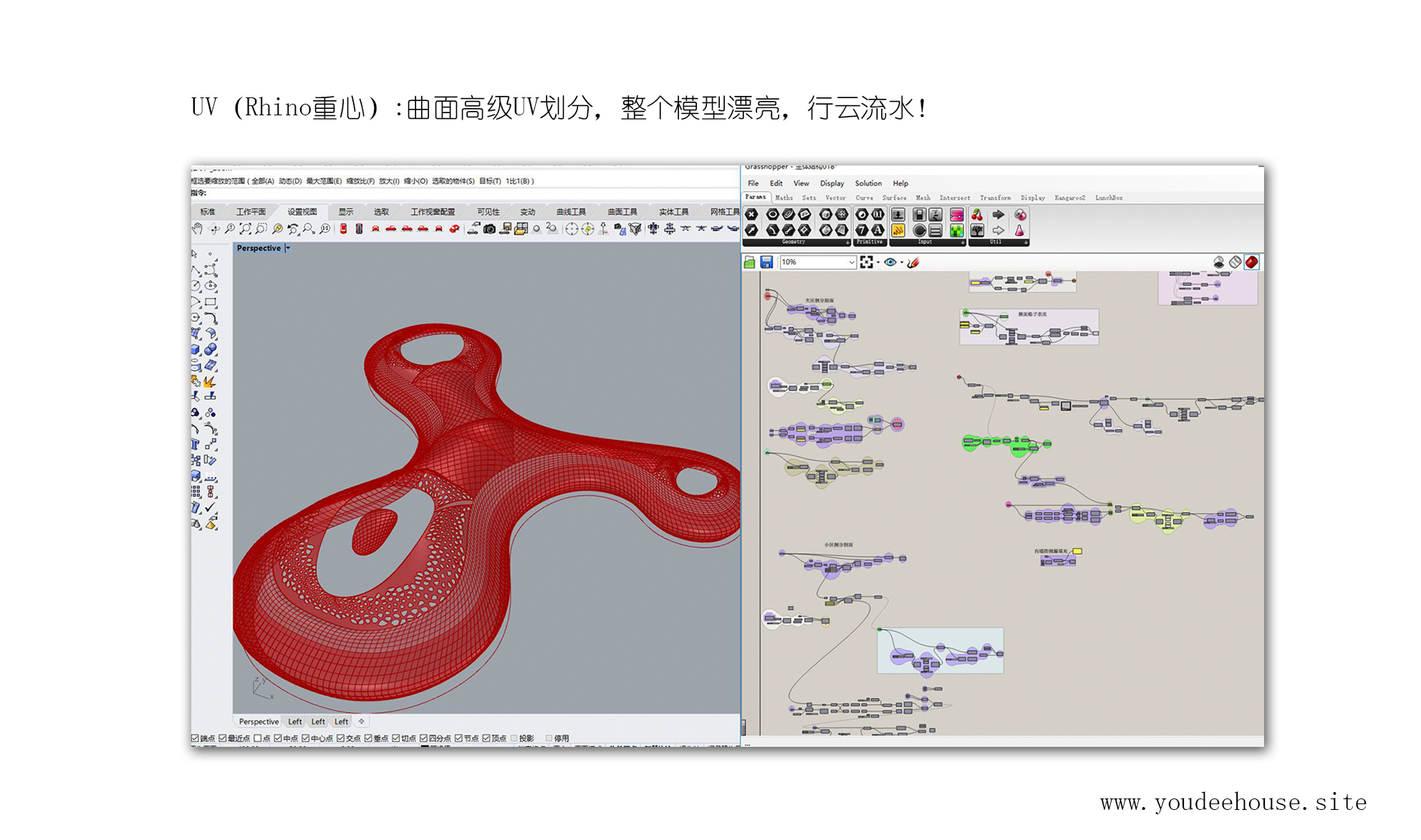Select the Perspective viewport tab at bottom

click(x=259, y=722)
